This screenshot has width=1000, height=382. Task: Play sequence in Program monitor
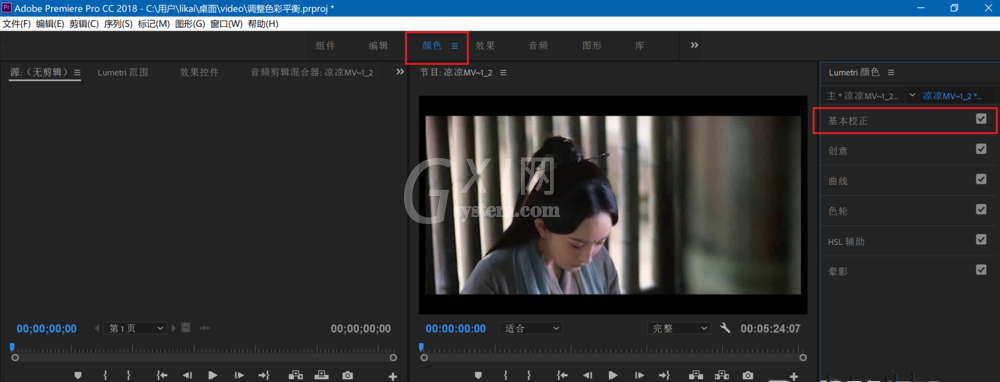click(x=614, y=376)
